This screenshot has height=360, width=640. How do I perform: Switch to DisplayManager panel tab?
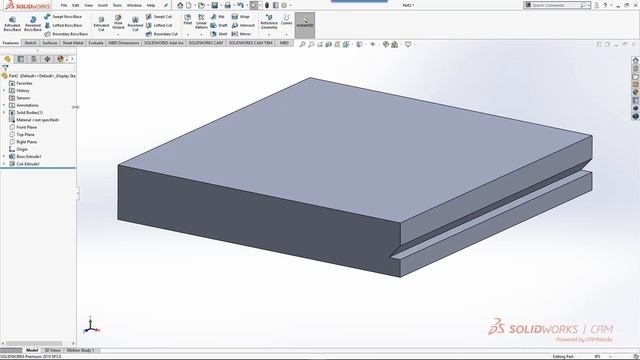click(x=60, y=59)
